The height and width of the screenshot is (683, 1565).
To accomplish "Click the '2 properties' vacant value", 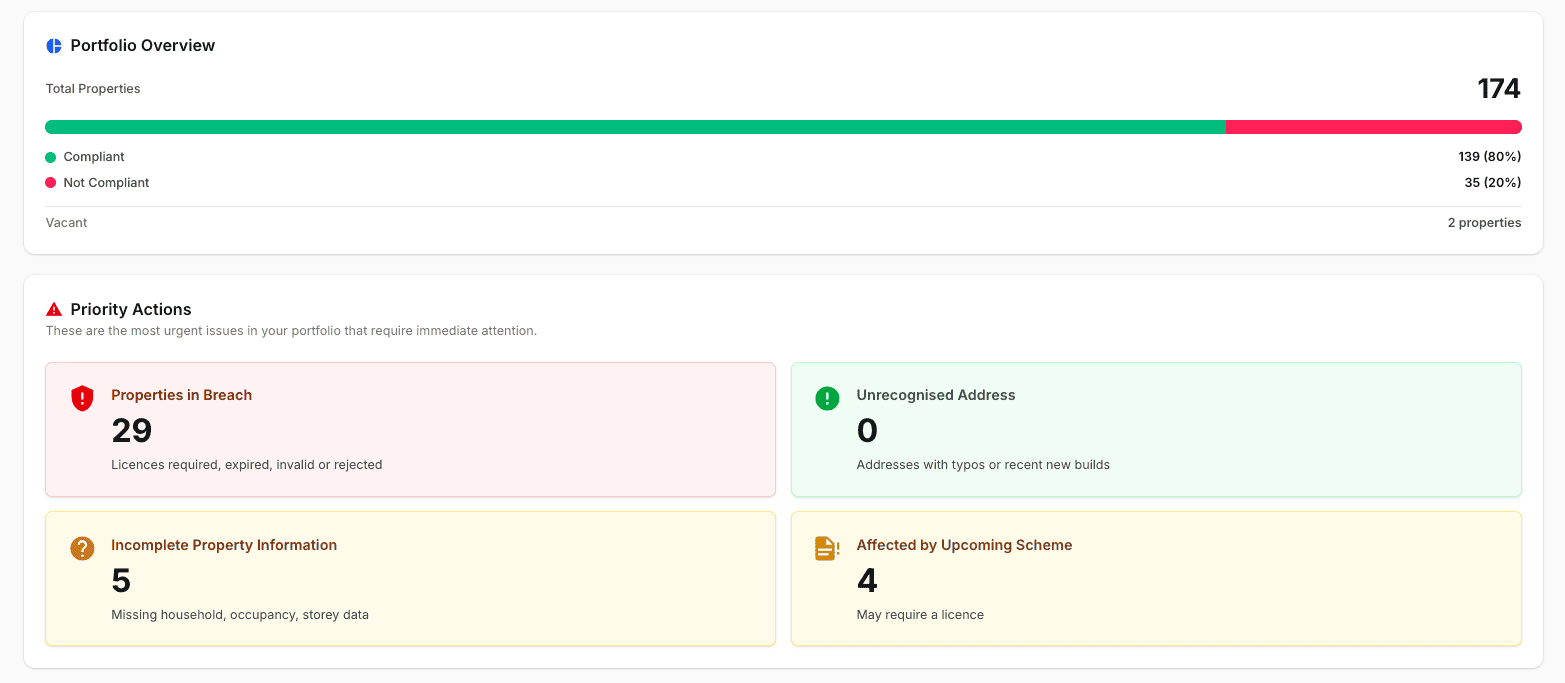I will (1485, 223).
